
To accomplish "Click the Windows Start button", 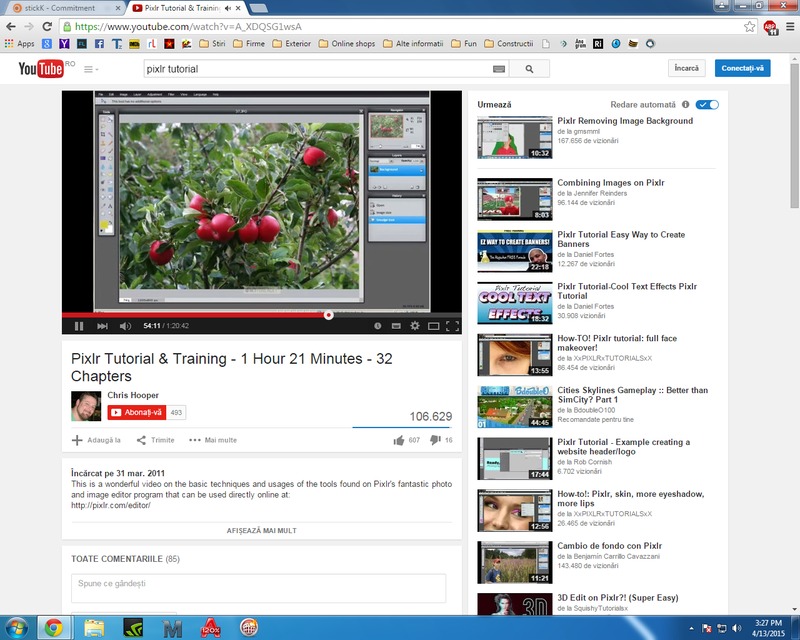I will (15, 628).
